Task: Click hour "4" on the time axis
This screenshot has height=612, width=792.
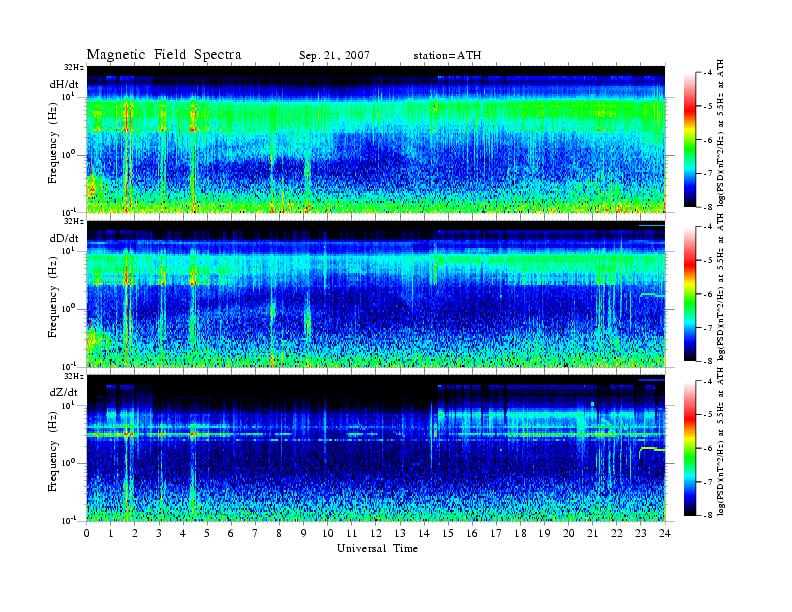Action: pyautogui.click(x=183, y=533)
